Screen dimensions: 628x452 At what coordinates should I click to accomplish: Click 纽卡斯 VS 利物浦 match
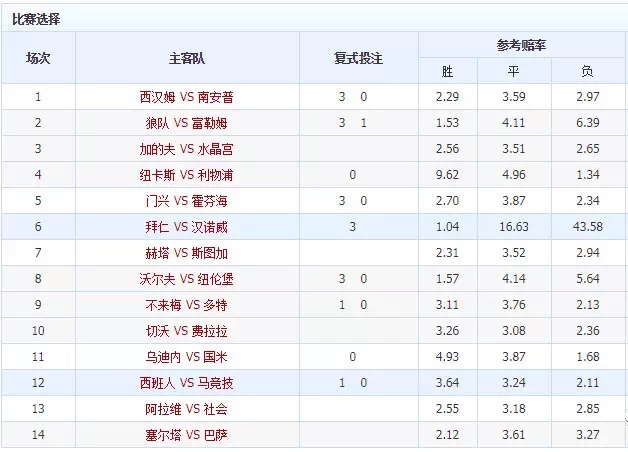point(187,175)
